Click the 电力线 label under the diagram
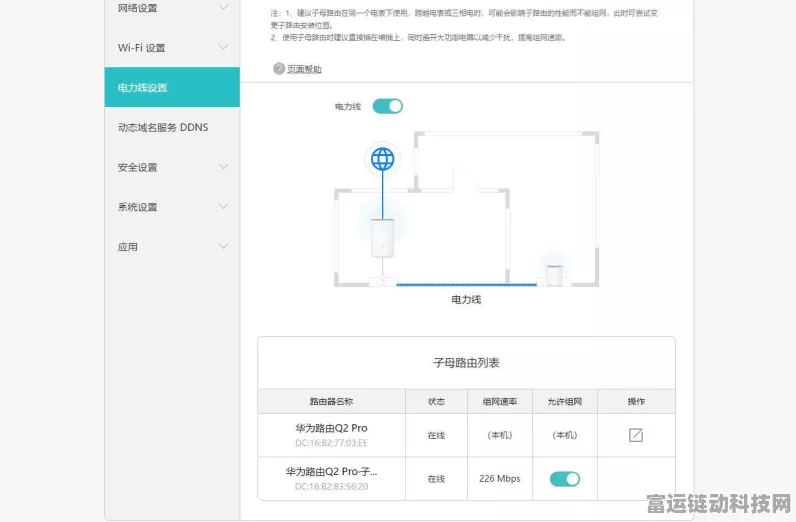The image size is (796, 522). click(x=466, y=300)
